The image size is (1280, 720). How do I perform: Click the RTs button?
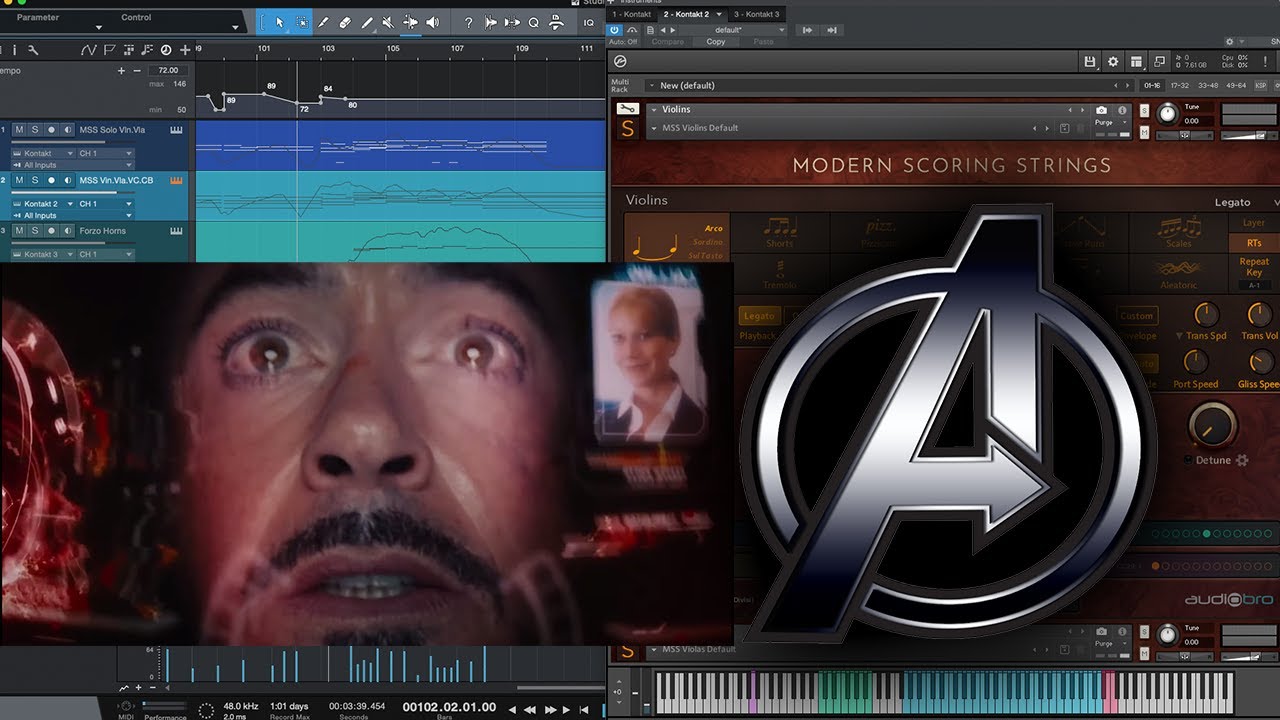[x=1254, y=243]
